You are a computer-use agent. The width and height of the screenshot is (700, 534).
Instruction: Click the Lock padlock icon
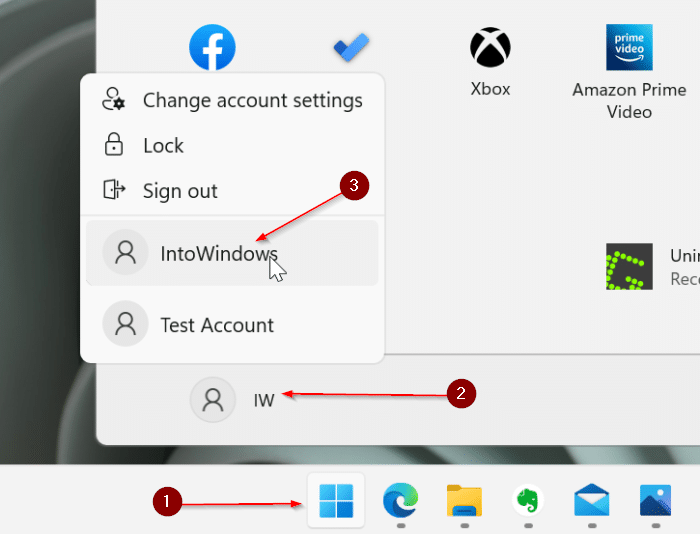(114, 144)
